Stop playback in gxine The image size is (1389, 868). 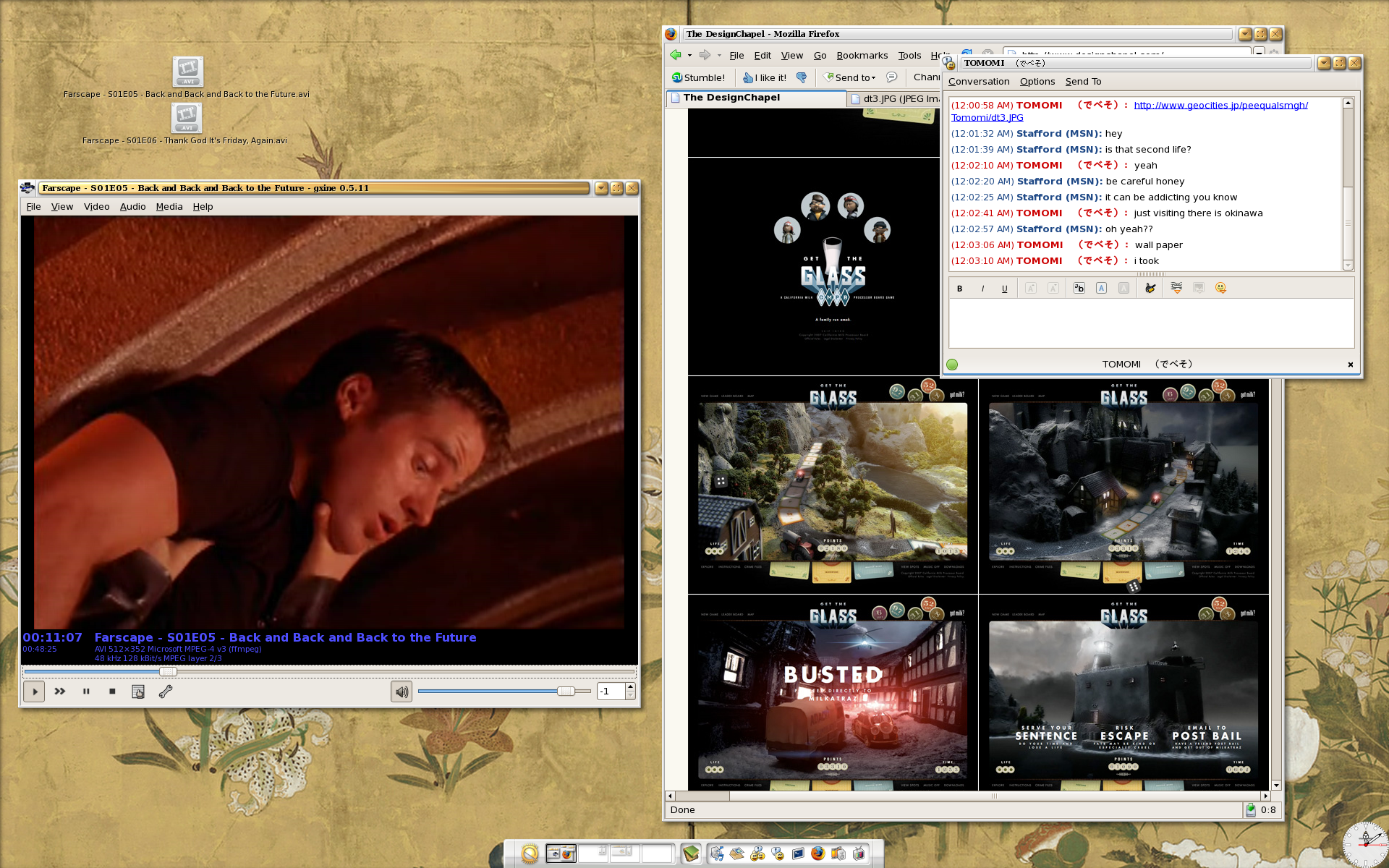[x=112, y=692]
